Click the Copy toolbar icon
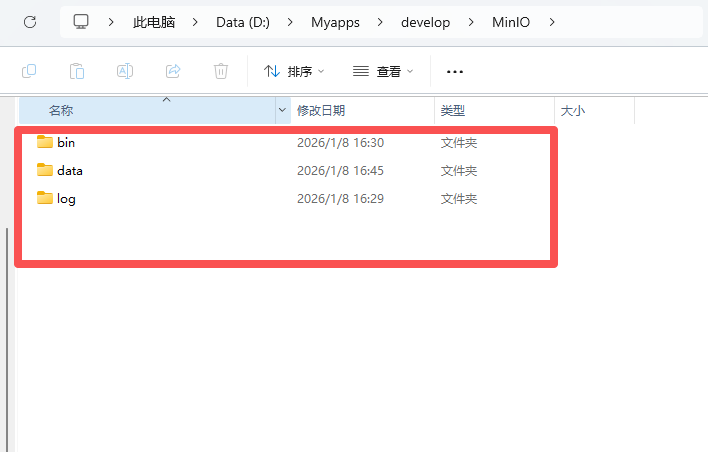 [x=29, y=71]
